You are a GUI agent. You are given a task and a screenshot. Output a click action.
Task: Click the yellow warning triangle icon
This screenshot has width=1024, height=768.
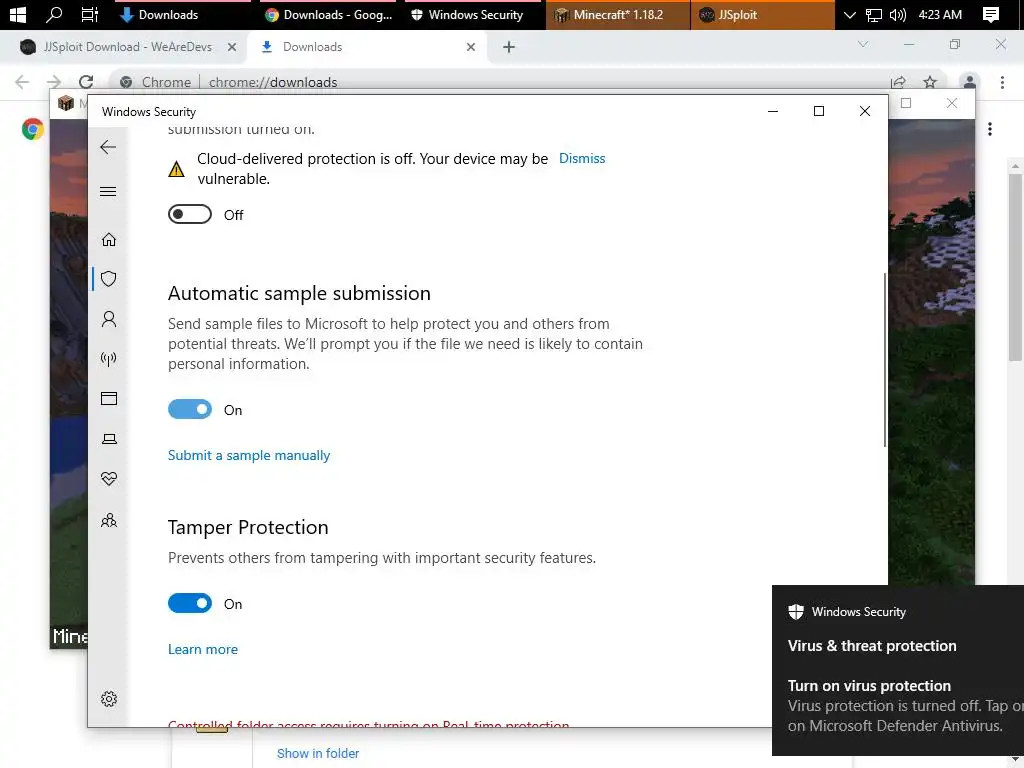click(176, 169)
